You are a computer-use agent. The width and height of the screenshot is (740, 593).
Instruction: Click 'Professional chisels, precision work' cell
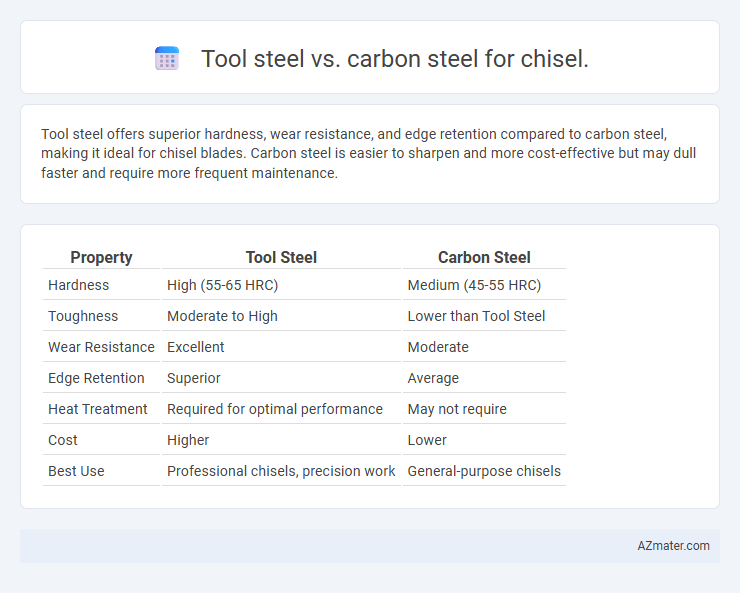click(x=281, y=471)
